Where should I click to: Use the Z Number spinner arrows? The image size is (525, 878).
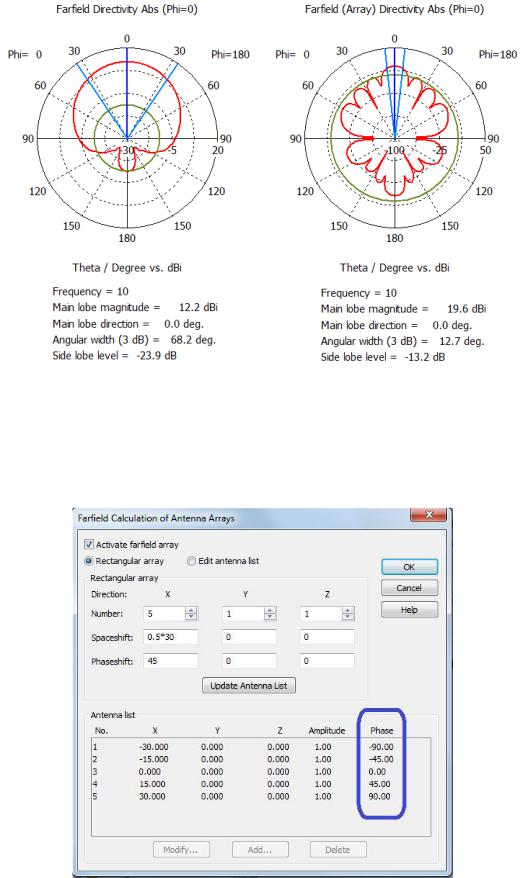tap(348, 614)
